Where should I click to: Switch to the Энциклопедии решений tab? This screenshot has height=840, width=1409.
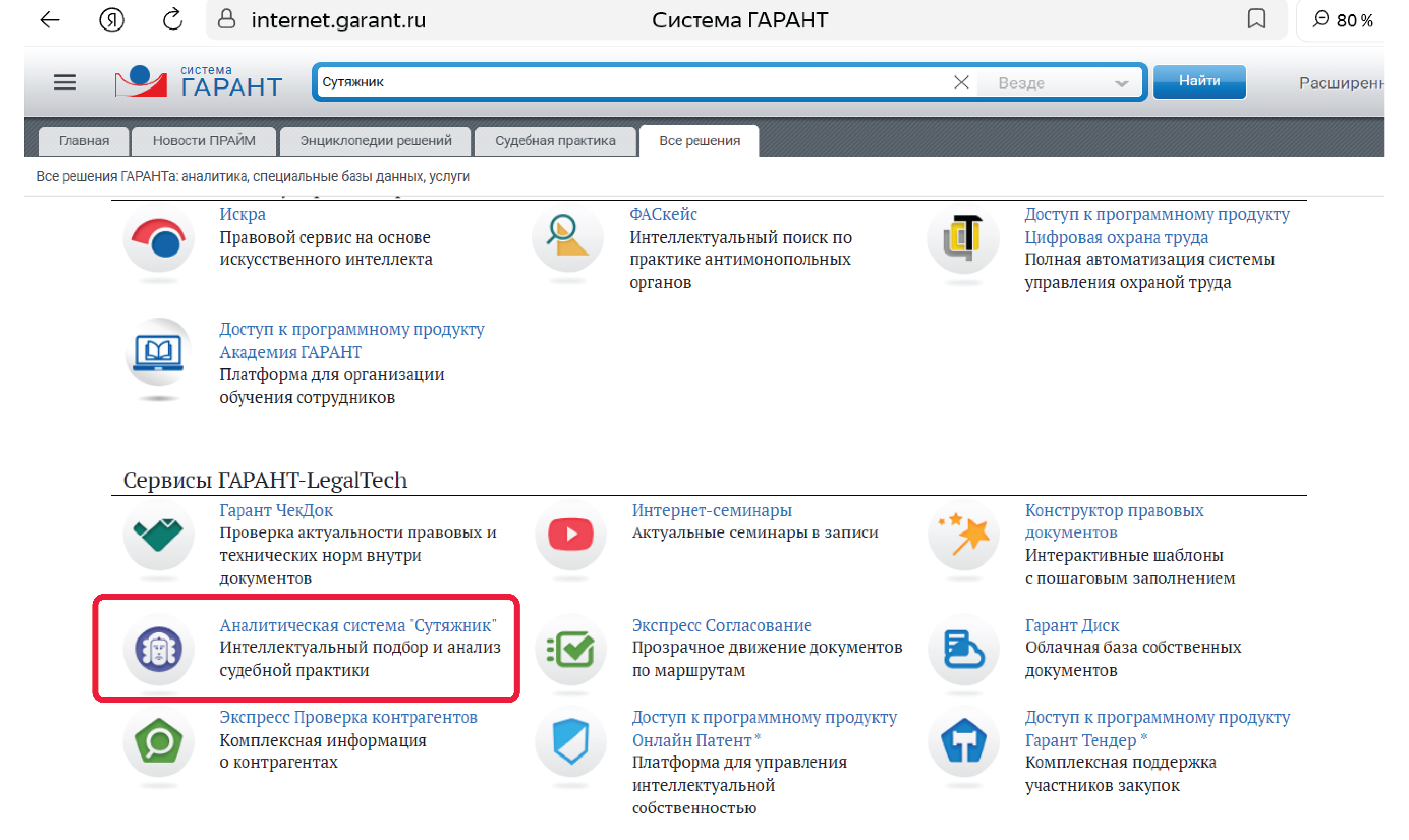coord(376,140)
